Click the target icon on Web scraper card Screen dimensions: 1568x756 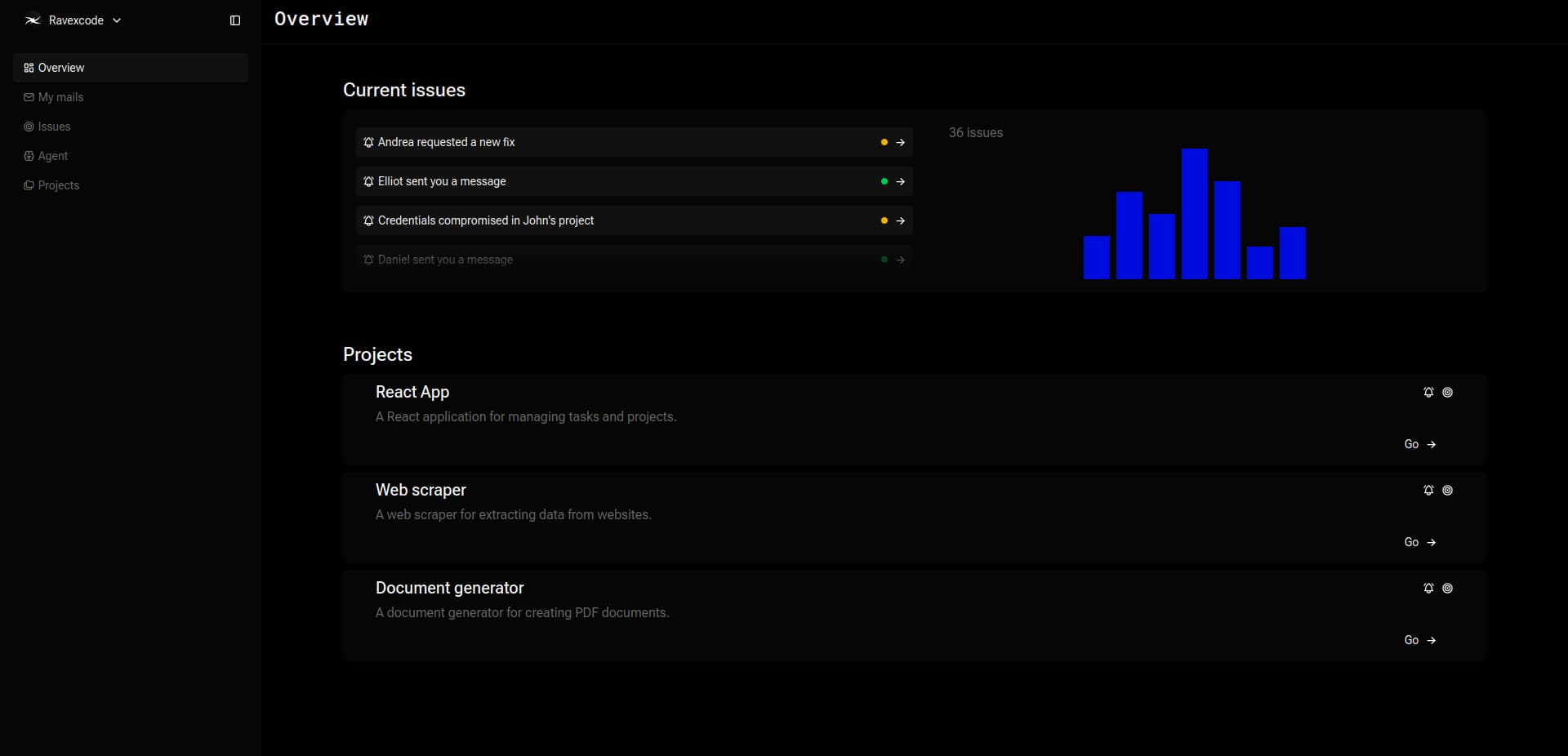pos(1447,490)
